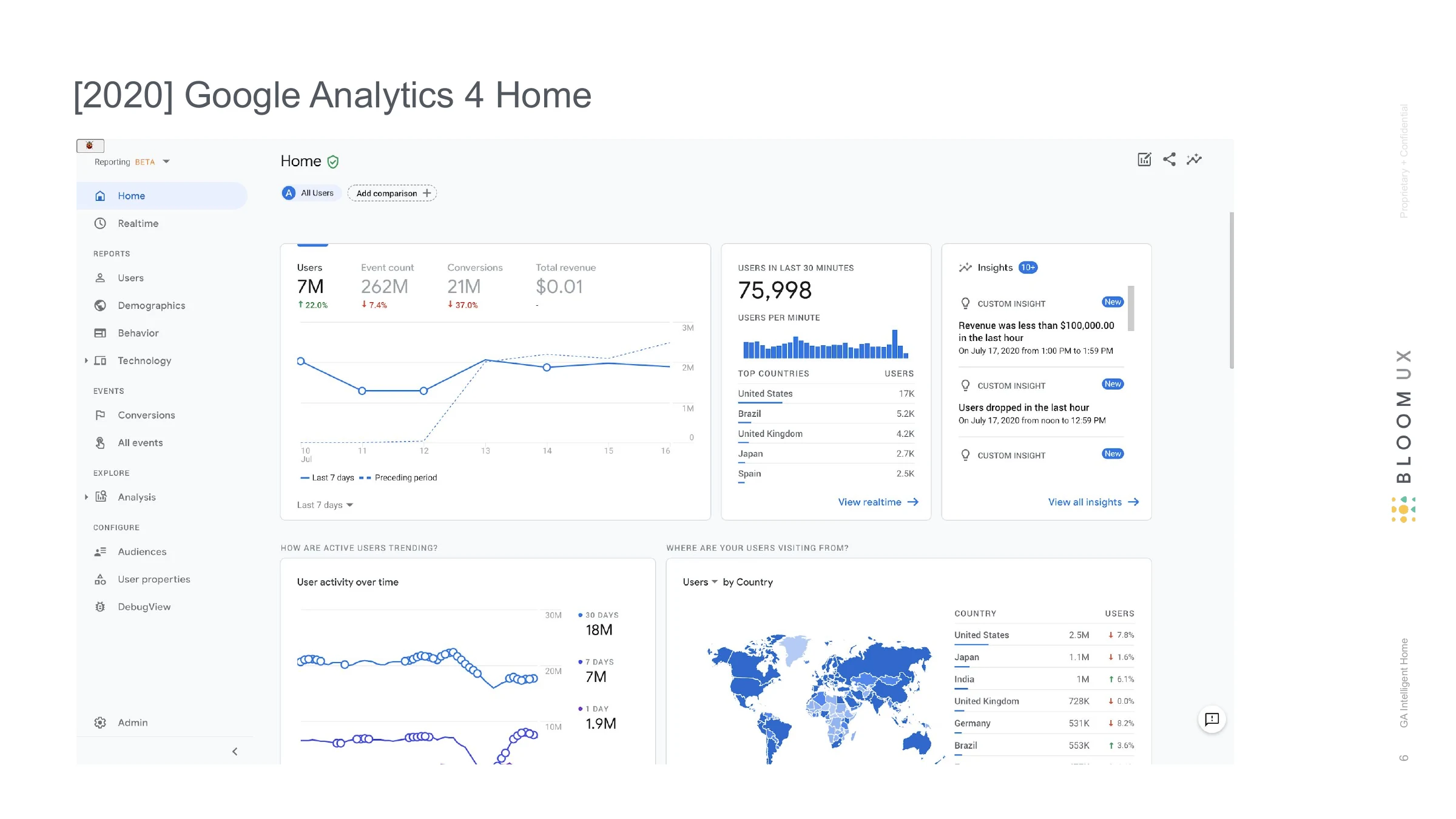Select the Analysis icon under Explore

101,496
